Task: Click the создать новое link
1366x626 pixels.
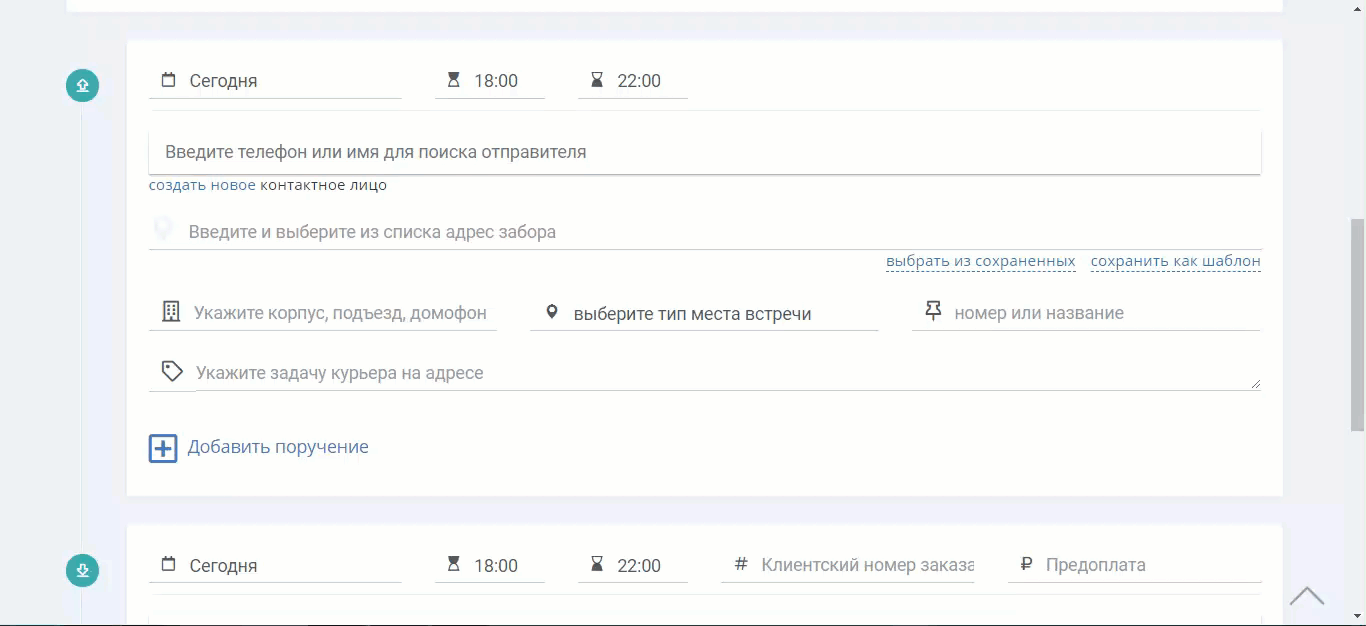Action: tap(202, 185)
